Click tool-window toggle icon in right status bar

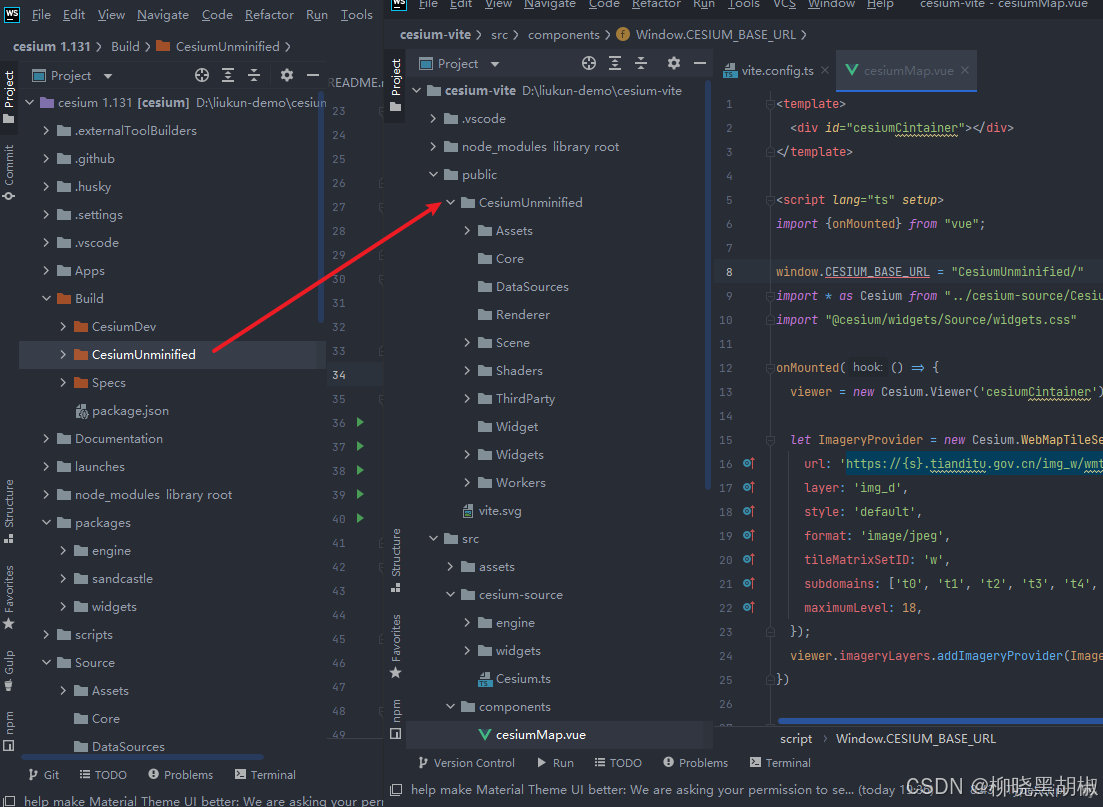396,789
